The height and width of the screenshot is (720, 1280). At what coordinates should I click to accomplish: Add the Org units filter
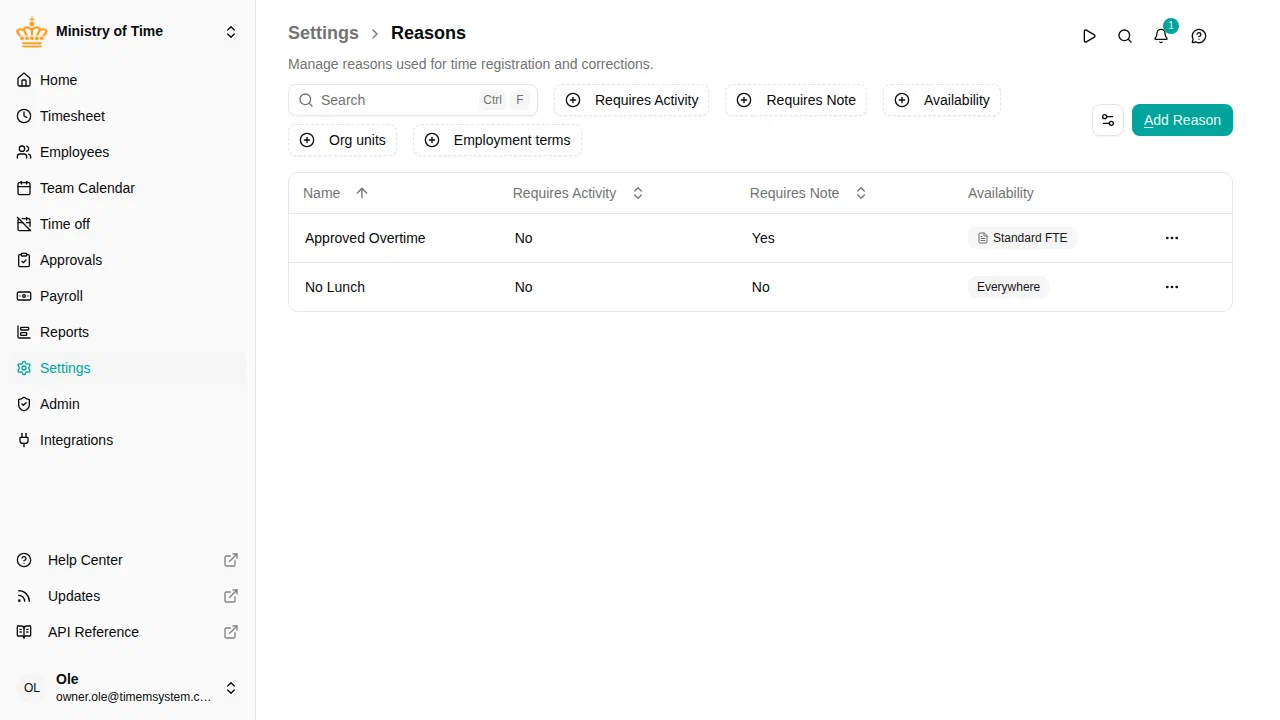[343, 140]
